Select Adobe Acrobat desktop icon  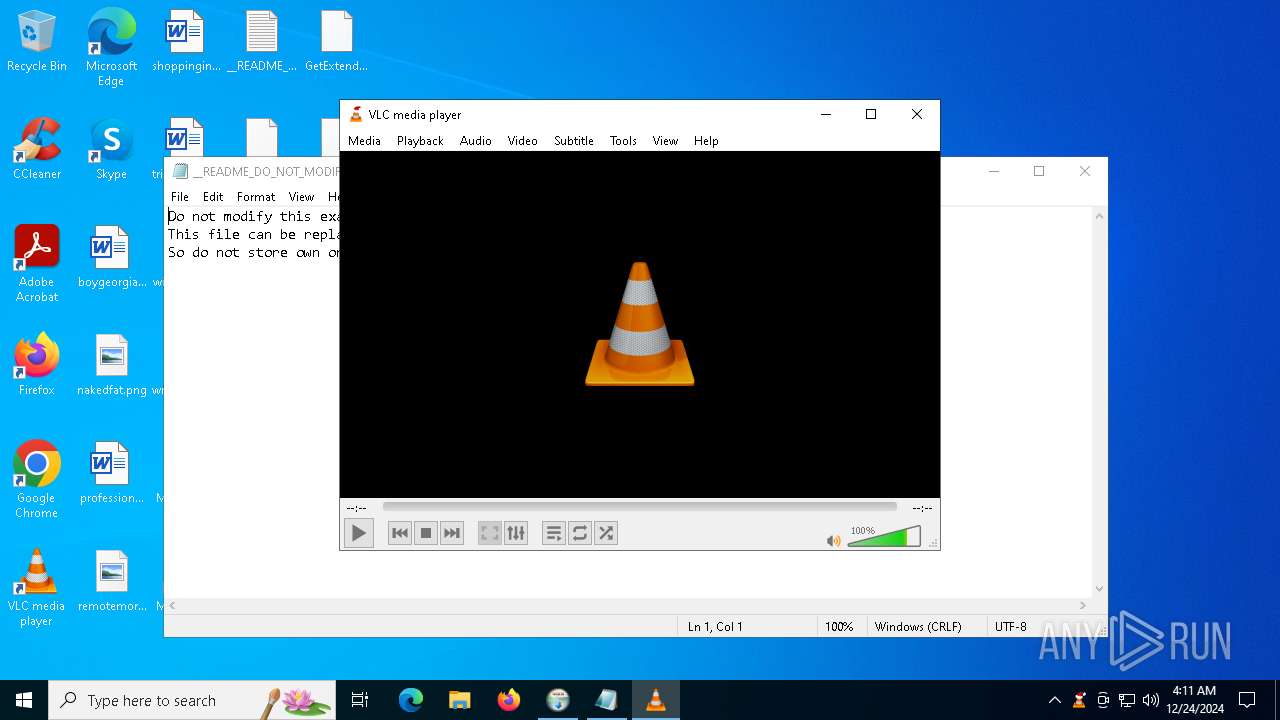[x=37, y=264]
